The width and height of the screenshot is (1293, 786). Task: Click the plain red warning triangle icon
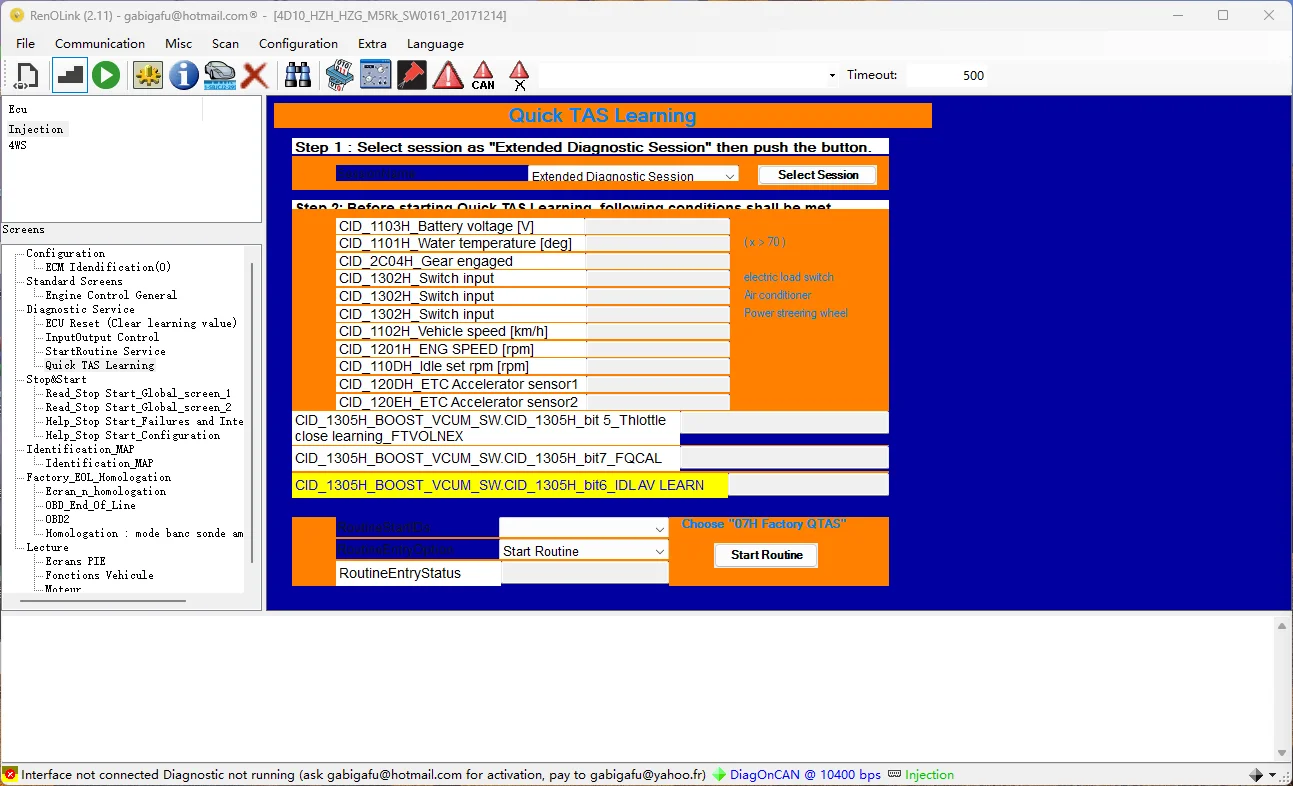tap(448, 75)
